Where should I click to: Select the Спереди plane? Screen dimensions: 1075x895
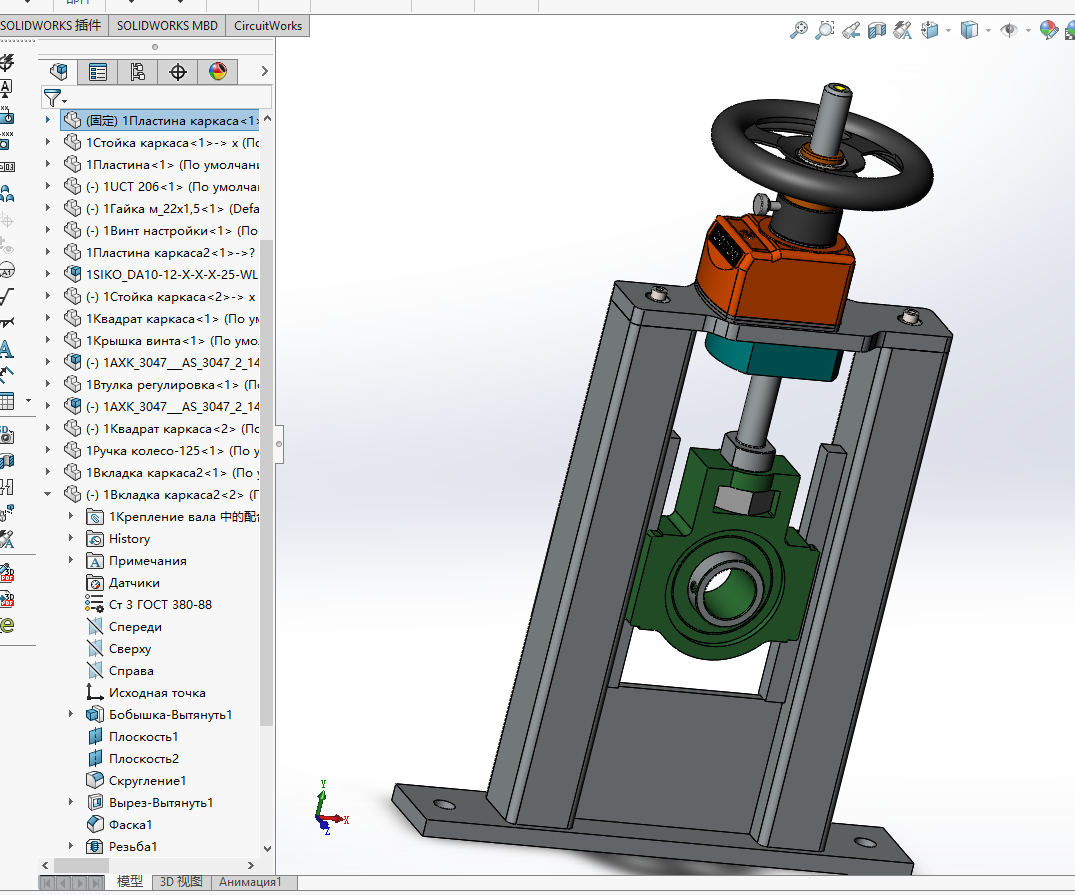click(x=125, y=627)
